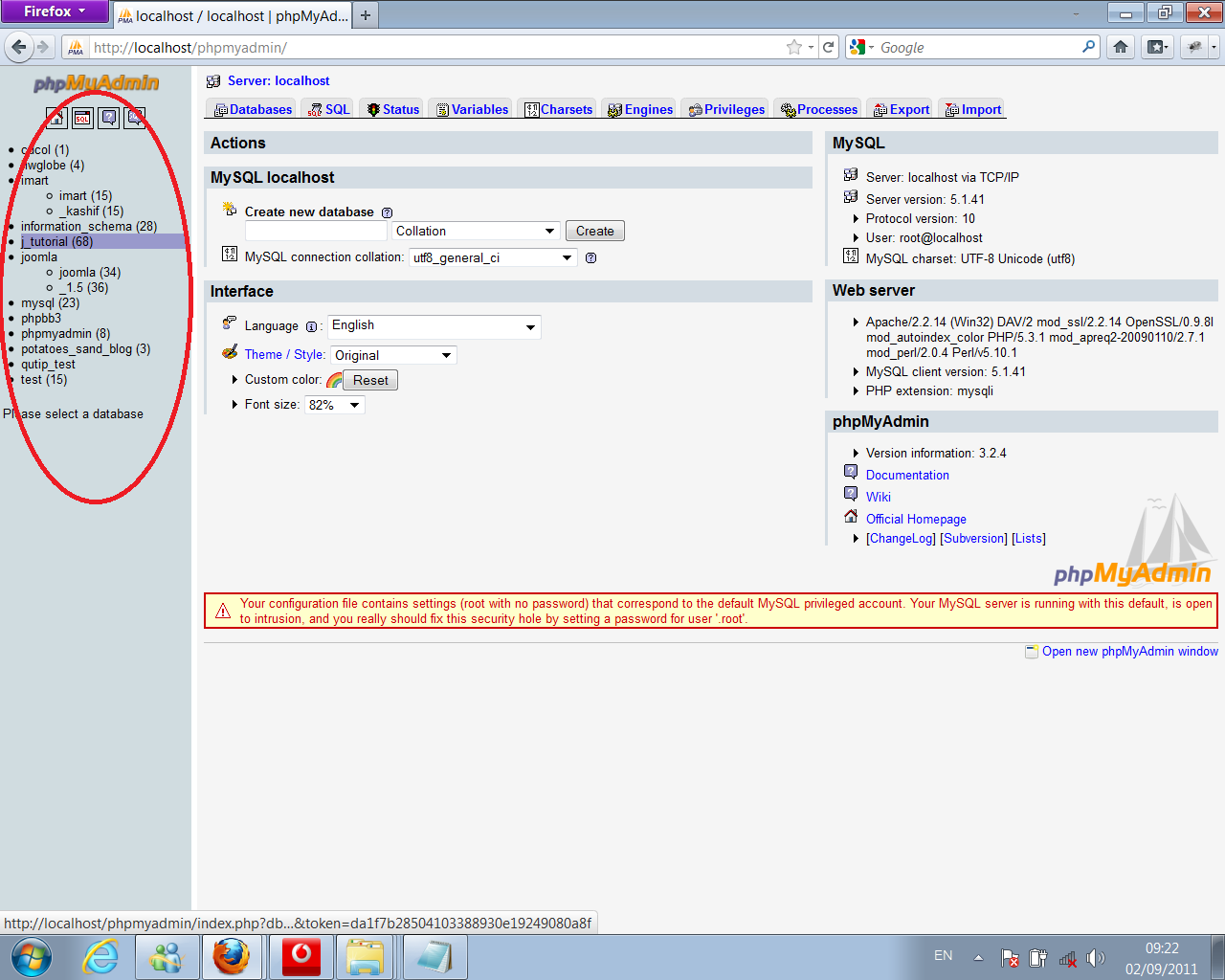Click the Reset custom color button
Image resolution: width=1225 pixels, height=980 pixels.
[370, 380]
